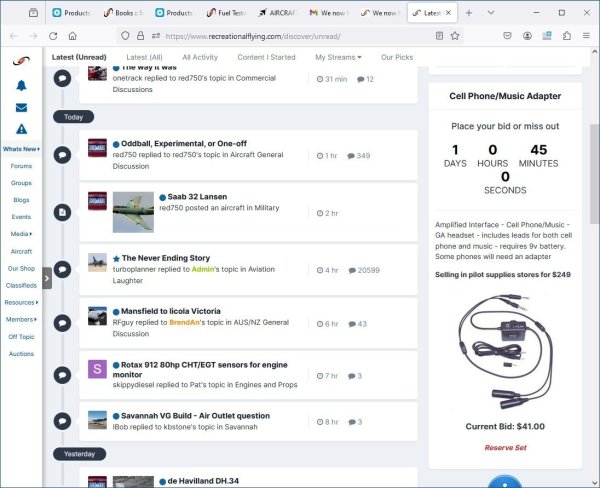Viewport: 600px width, 488px height.
Task: Click the Reserve Set link
Action: [x=505, y=447]
